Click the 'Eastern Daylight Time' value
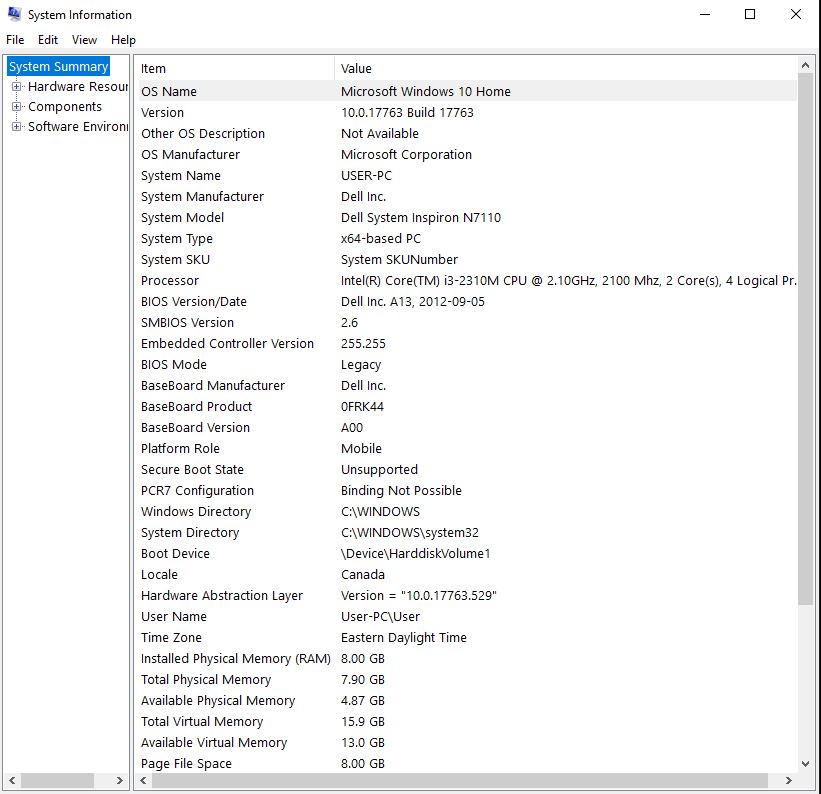Screen dimensions: 821x794 click(403, 637)
